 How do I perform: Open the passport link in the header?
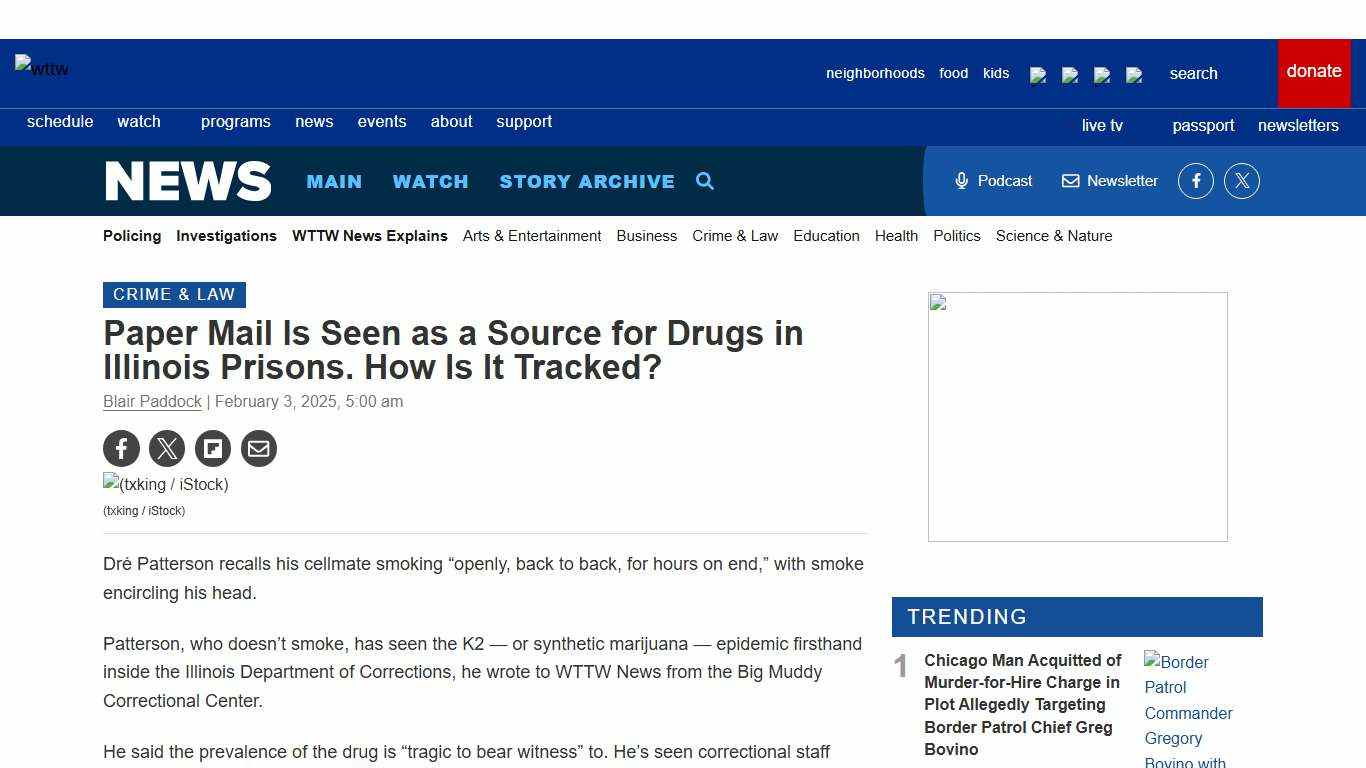1203,125
